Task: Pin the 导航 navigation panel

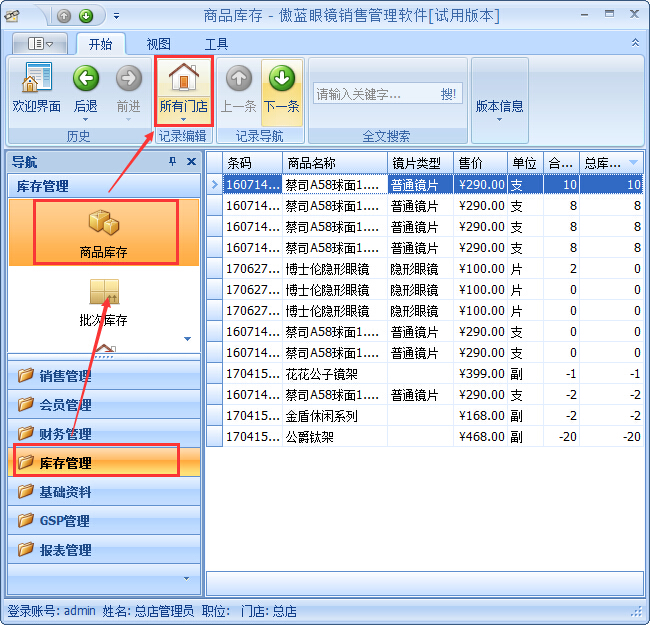Action: 172,162
